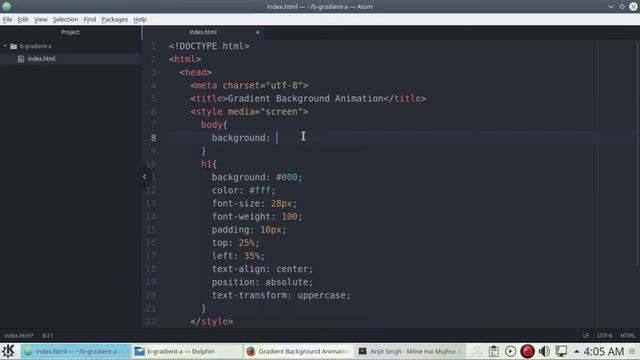Expand the hidden system tray icons arrow
The height and width of the screenshot is (360, 640).
pyautogui.click(x=576, y=351)
